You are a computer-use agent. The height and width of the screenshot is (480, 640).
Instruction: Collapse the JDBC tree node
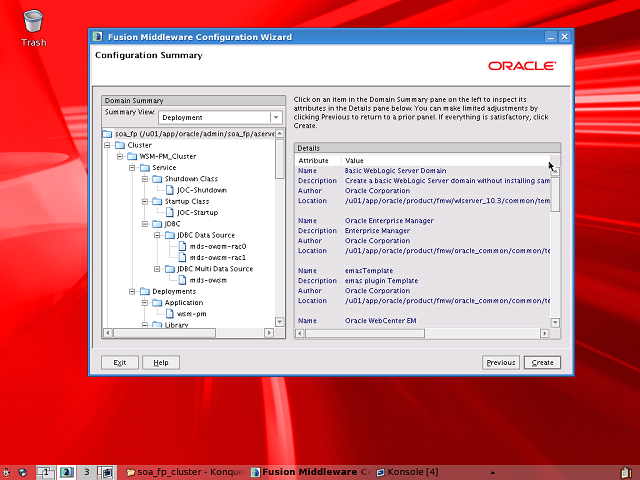pos(144,224)
